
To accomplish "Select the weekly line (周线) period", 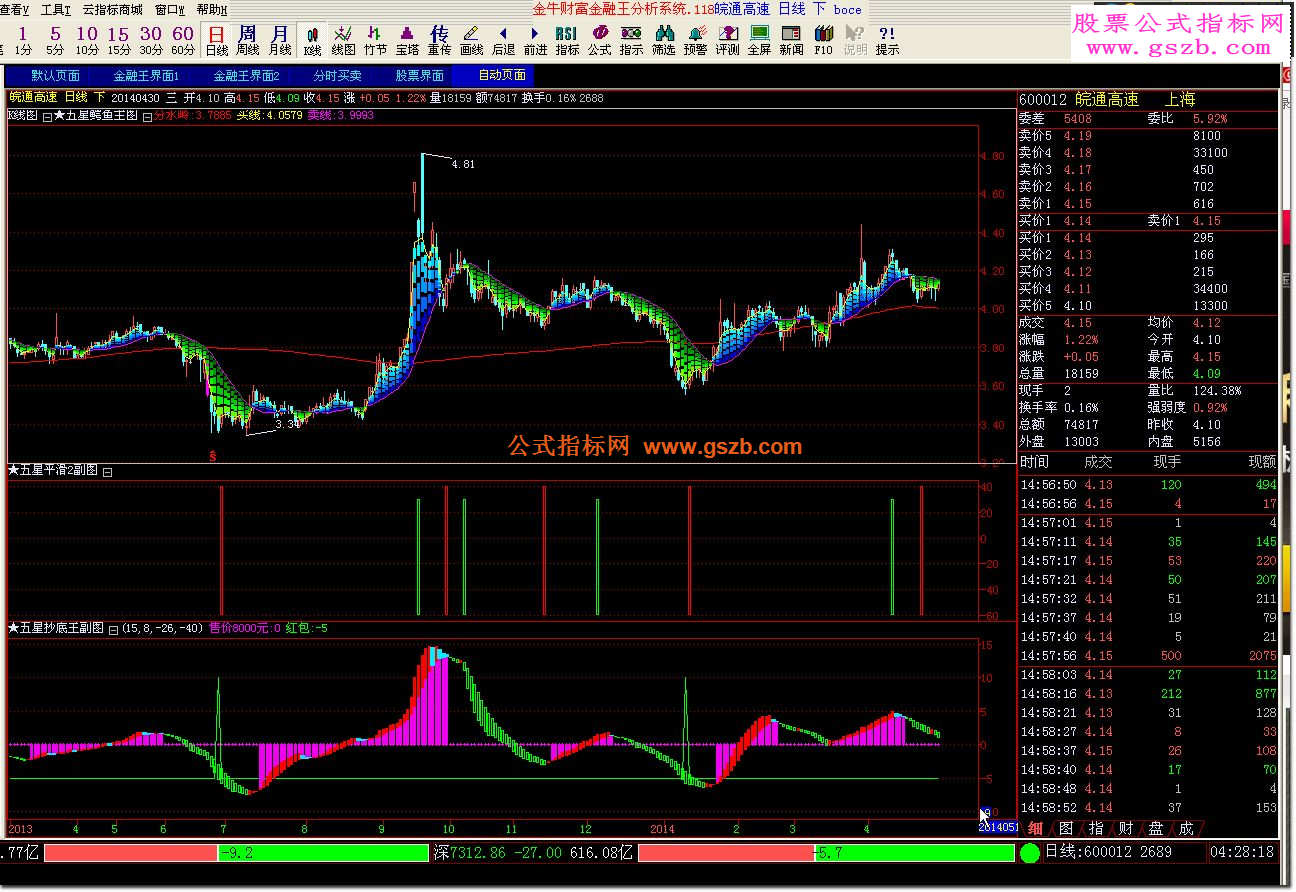I will click(247, 40).
